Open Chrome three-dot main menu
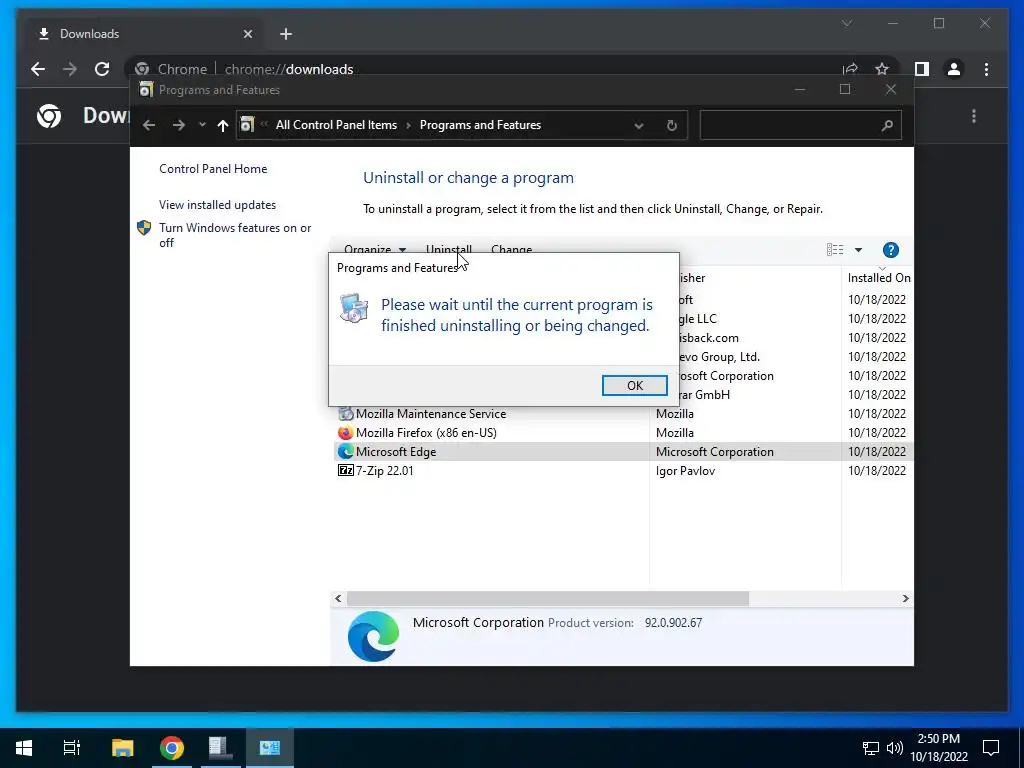The width and height of the screenshot is (1024, 768). point(986,69)
